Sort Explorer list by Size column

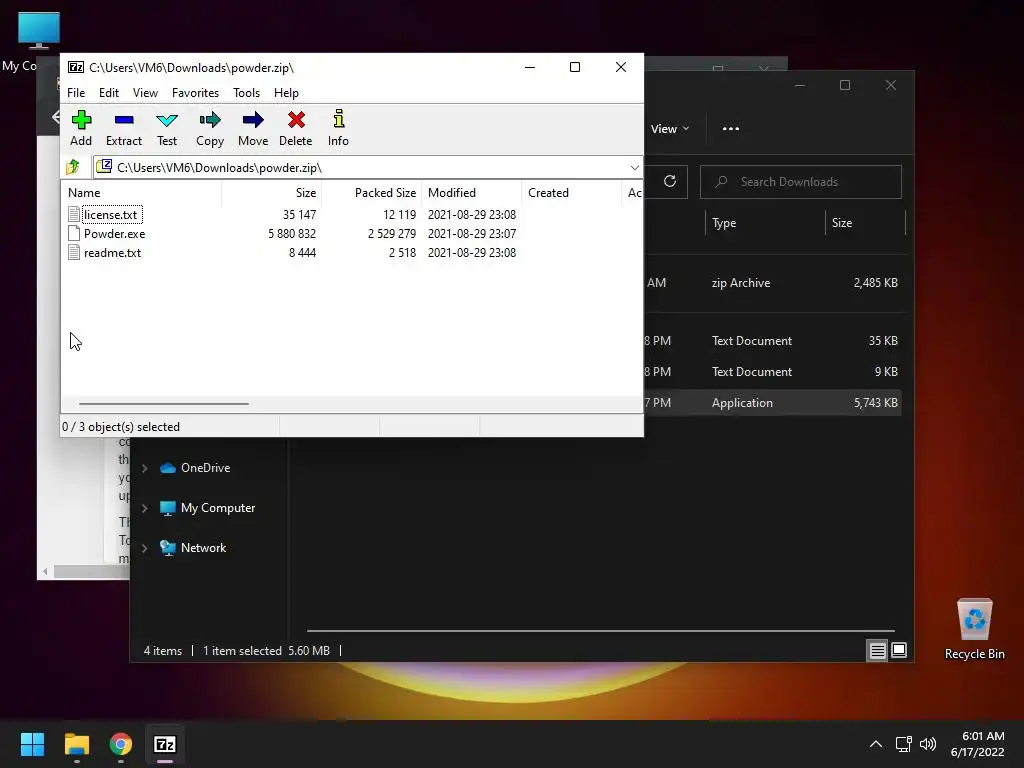pyautogui.click(x=865, y=223)
